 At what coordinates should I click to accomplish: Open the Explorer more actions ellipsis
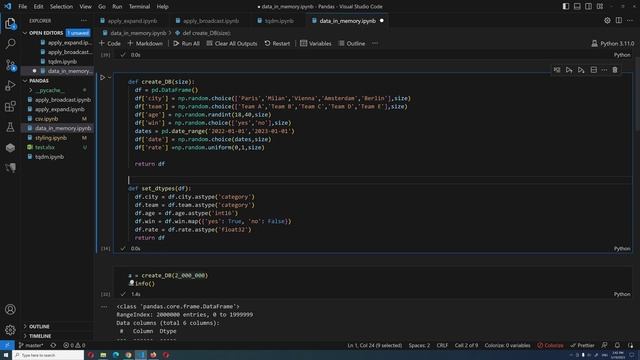click(84, 20)
